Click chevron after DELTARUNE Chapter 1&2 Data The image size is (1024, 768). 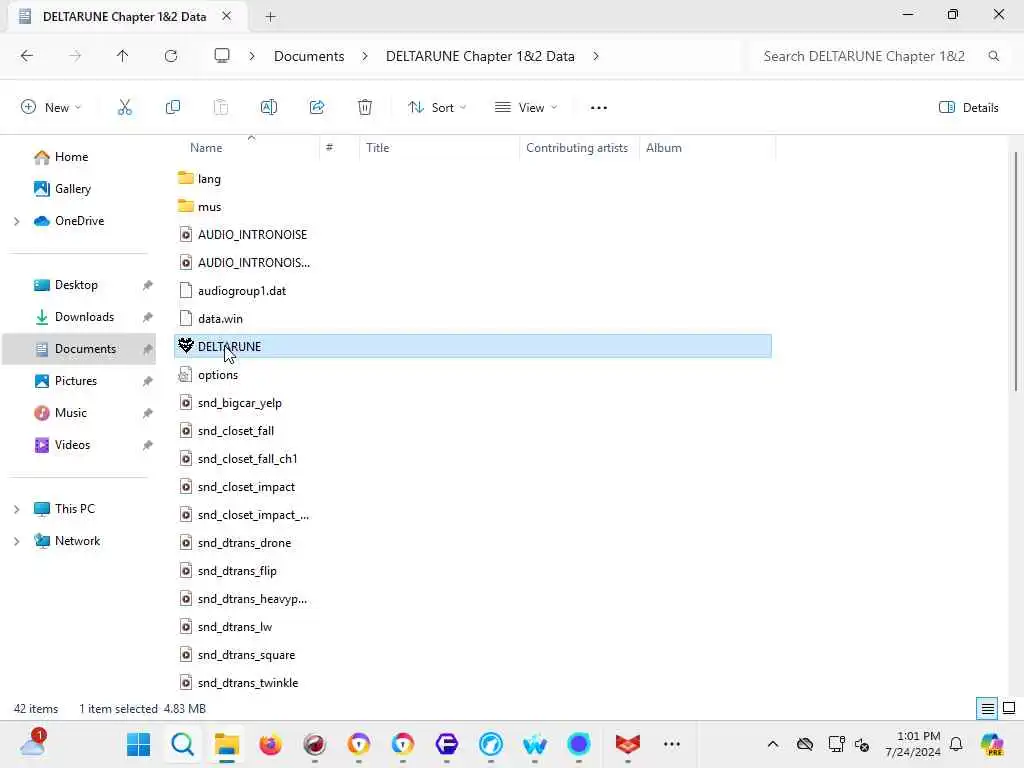596,56
